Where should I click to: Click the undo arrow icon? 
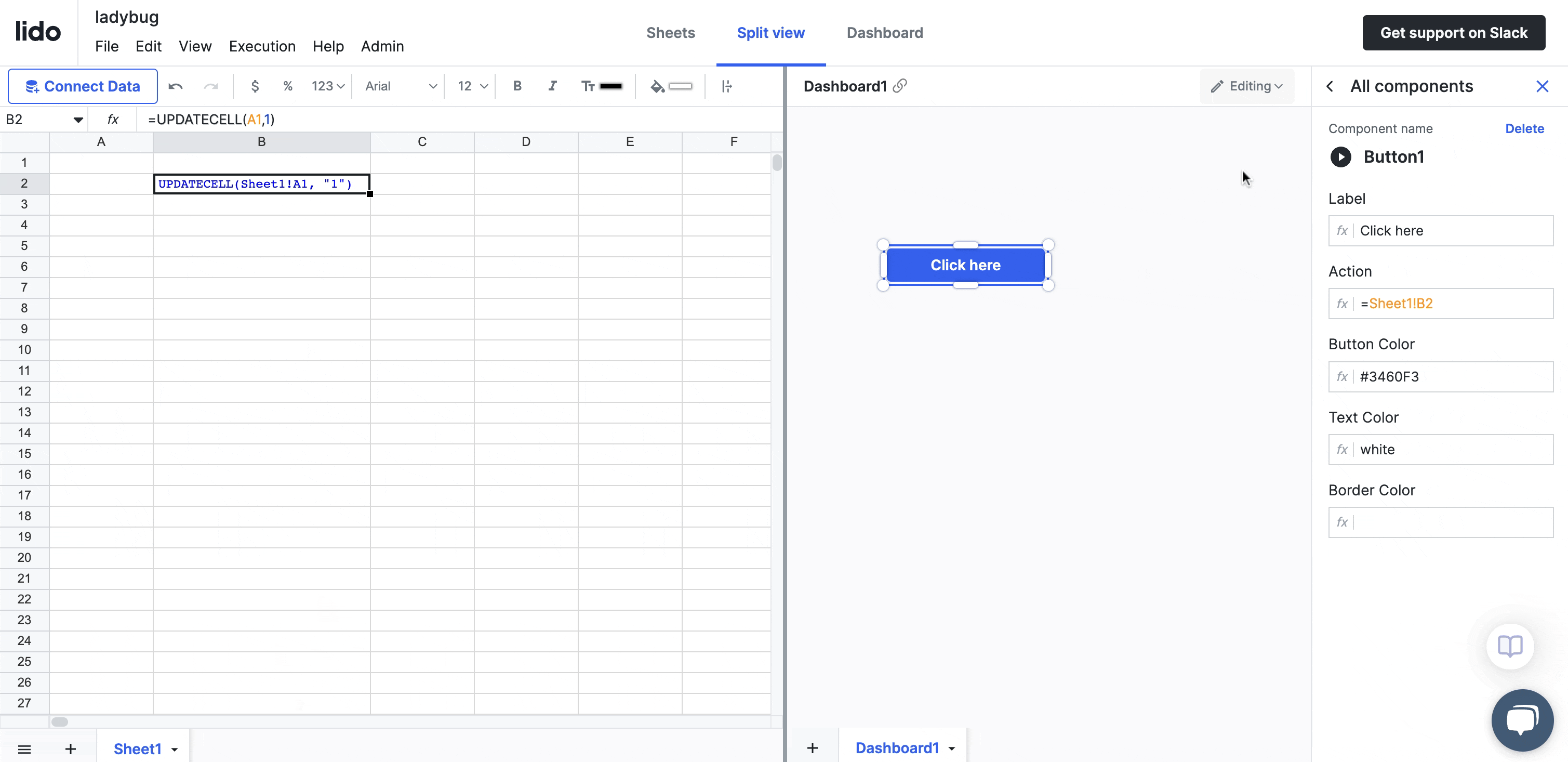click(x=175, y=86)
